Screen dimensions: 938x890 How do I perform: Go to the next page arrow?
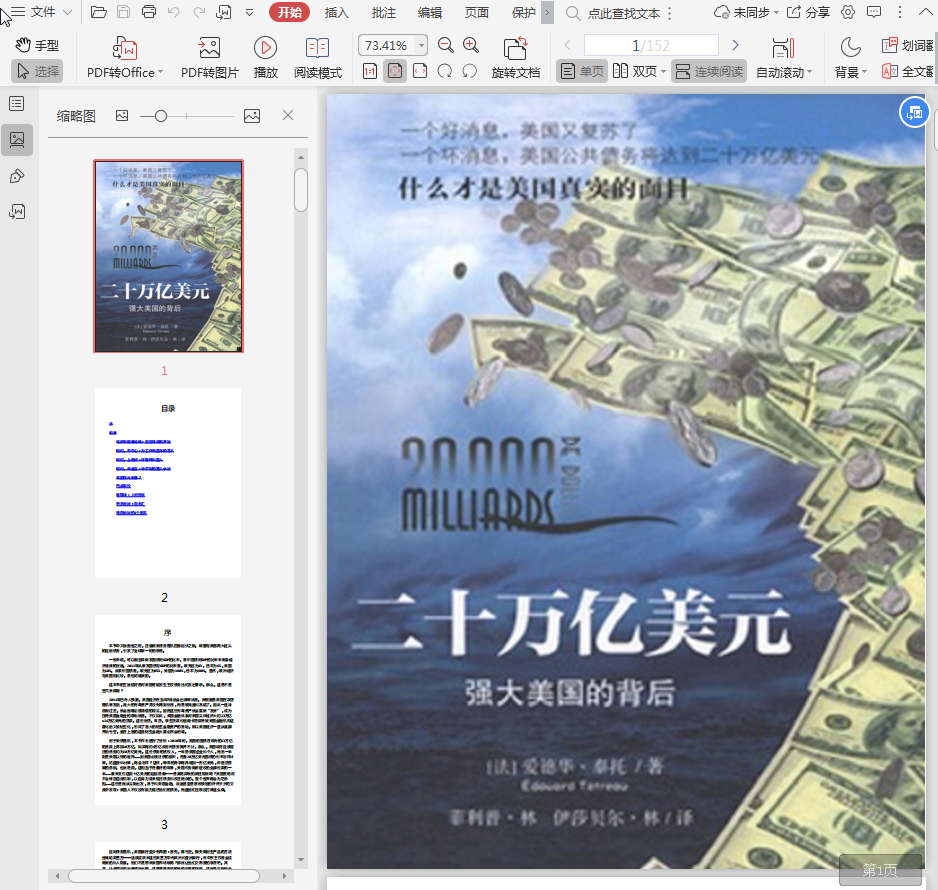[x=736, y=45]
